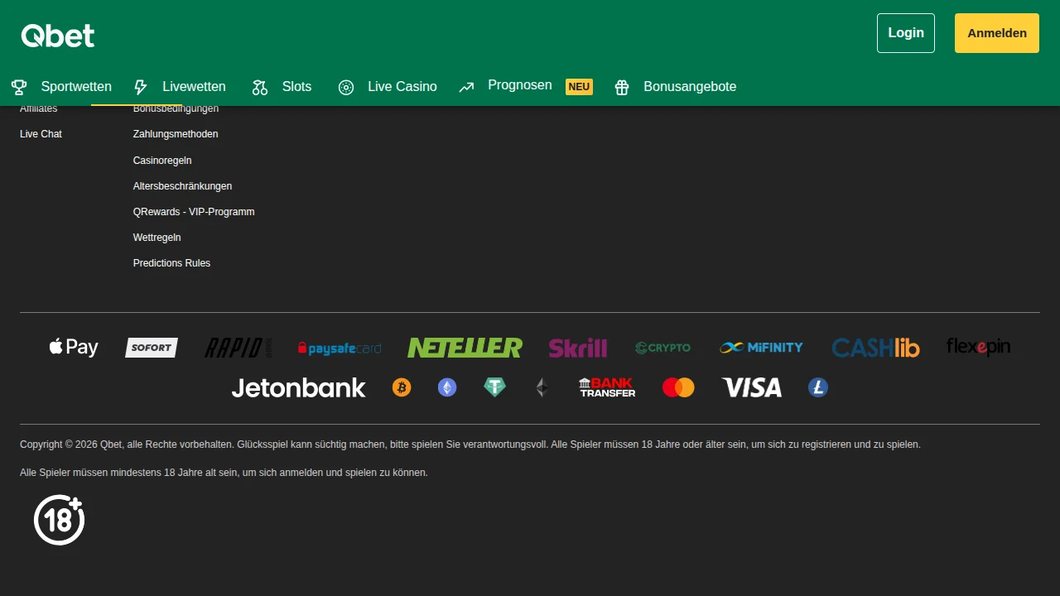Click the paysafecard logo
Screen dimensions: 1060x596
pyautogui.click(x=339, y=348)
